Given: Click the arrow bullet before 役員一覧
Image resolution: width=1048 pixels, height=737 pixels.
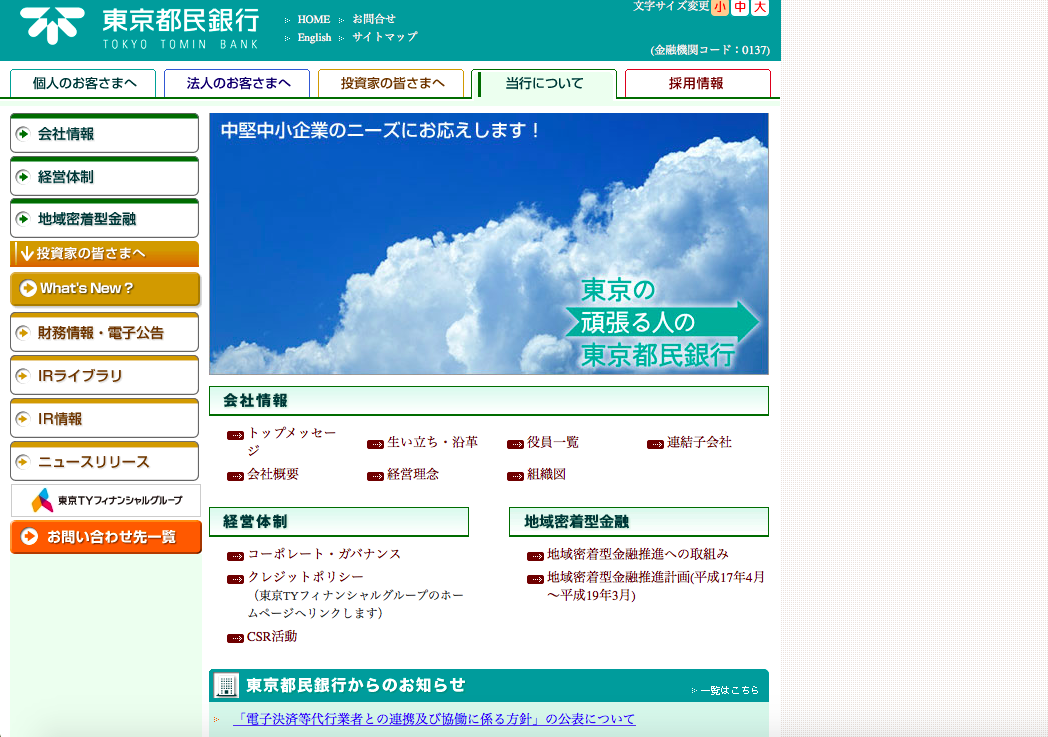Looking at the screenshot, I should click(515, 444).
